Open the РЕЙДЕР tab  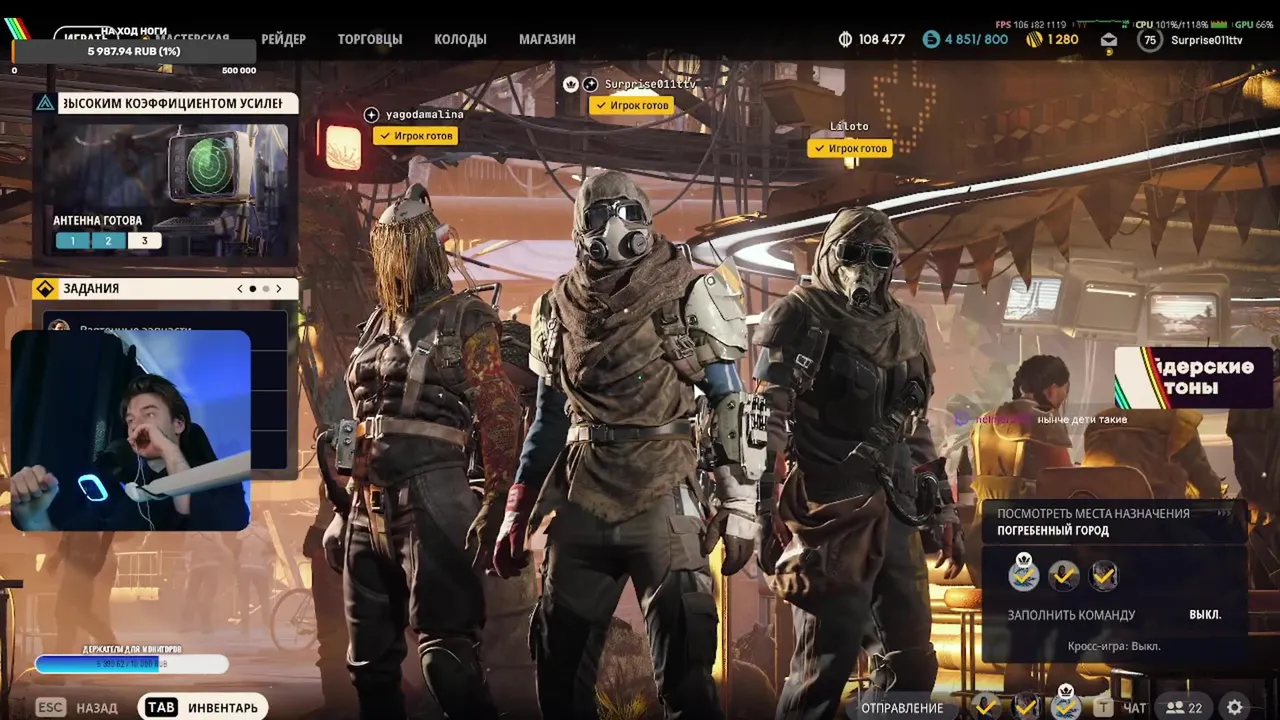pos(284,39)
